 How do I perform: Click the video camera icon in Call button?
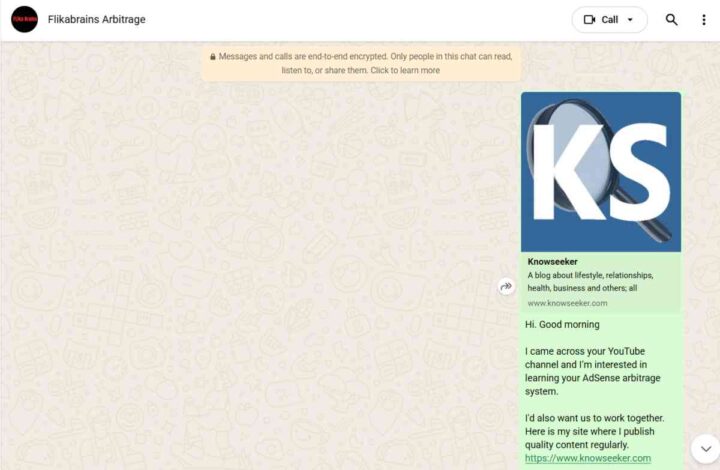point(589,20)
